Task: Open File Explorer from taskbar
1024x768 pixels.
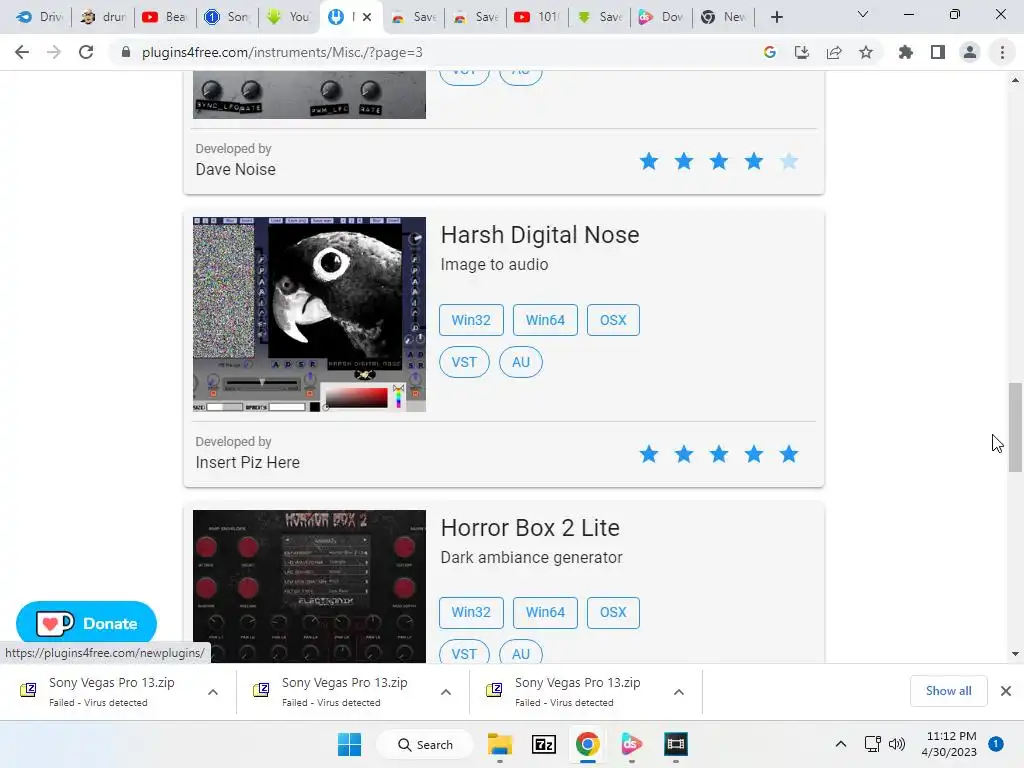Action: coord(500,744)
